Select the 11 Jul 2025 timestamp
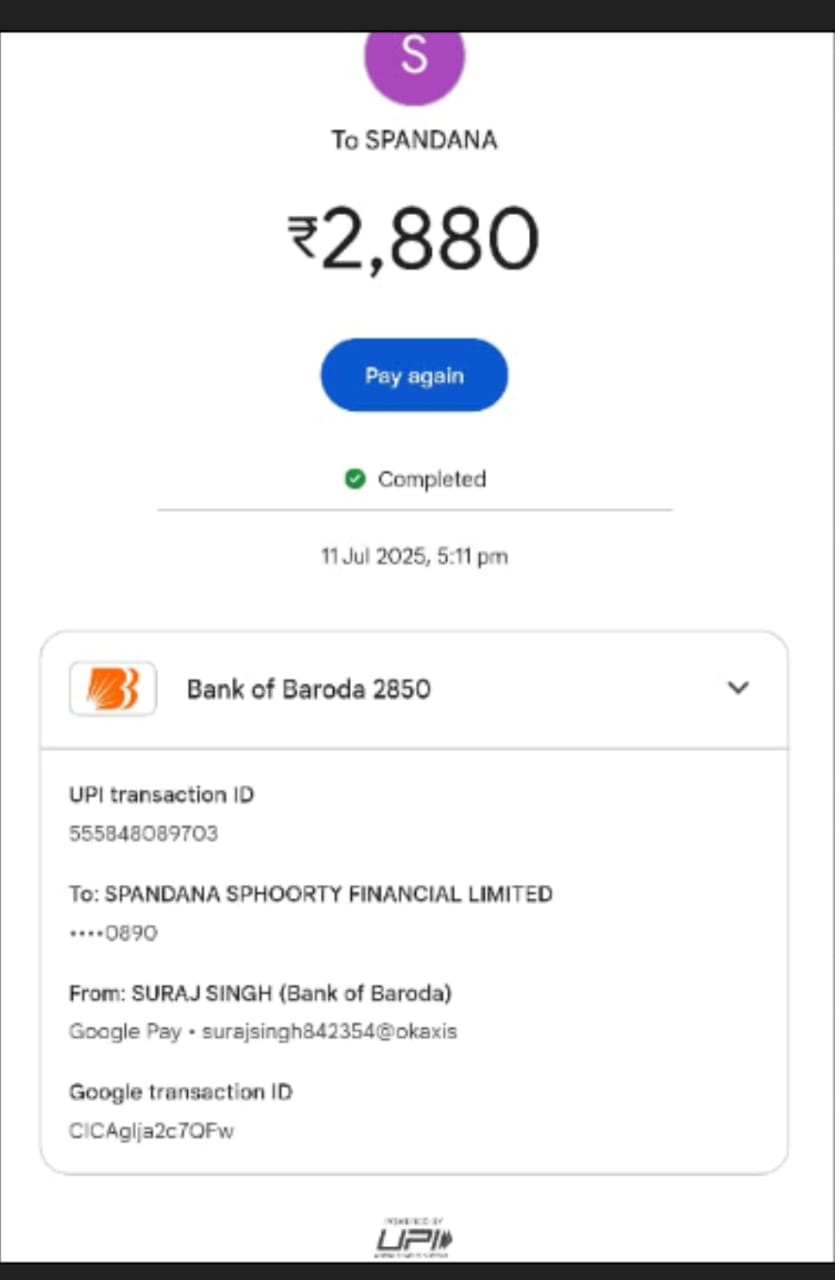 [414, 556]
